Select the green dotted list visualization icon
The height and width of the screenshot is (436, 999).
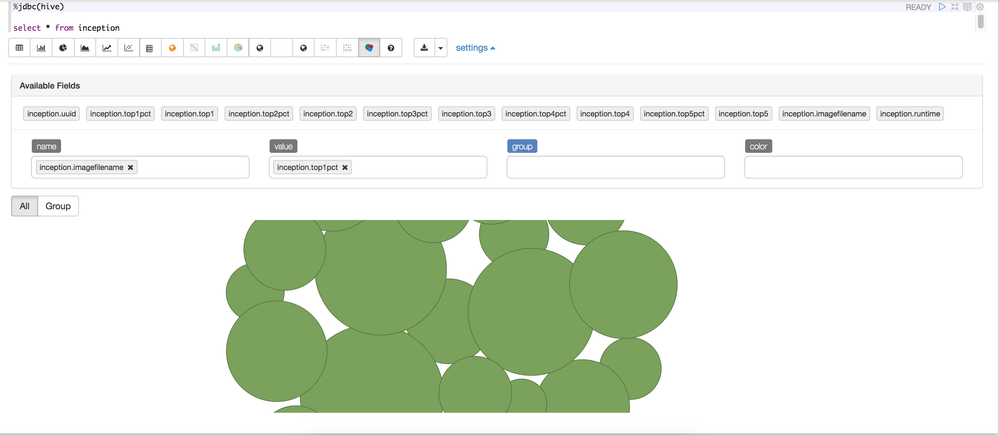(326, 48)
